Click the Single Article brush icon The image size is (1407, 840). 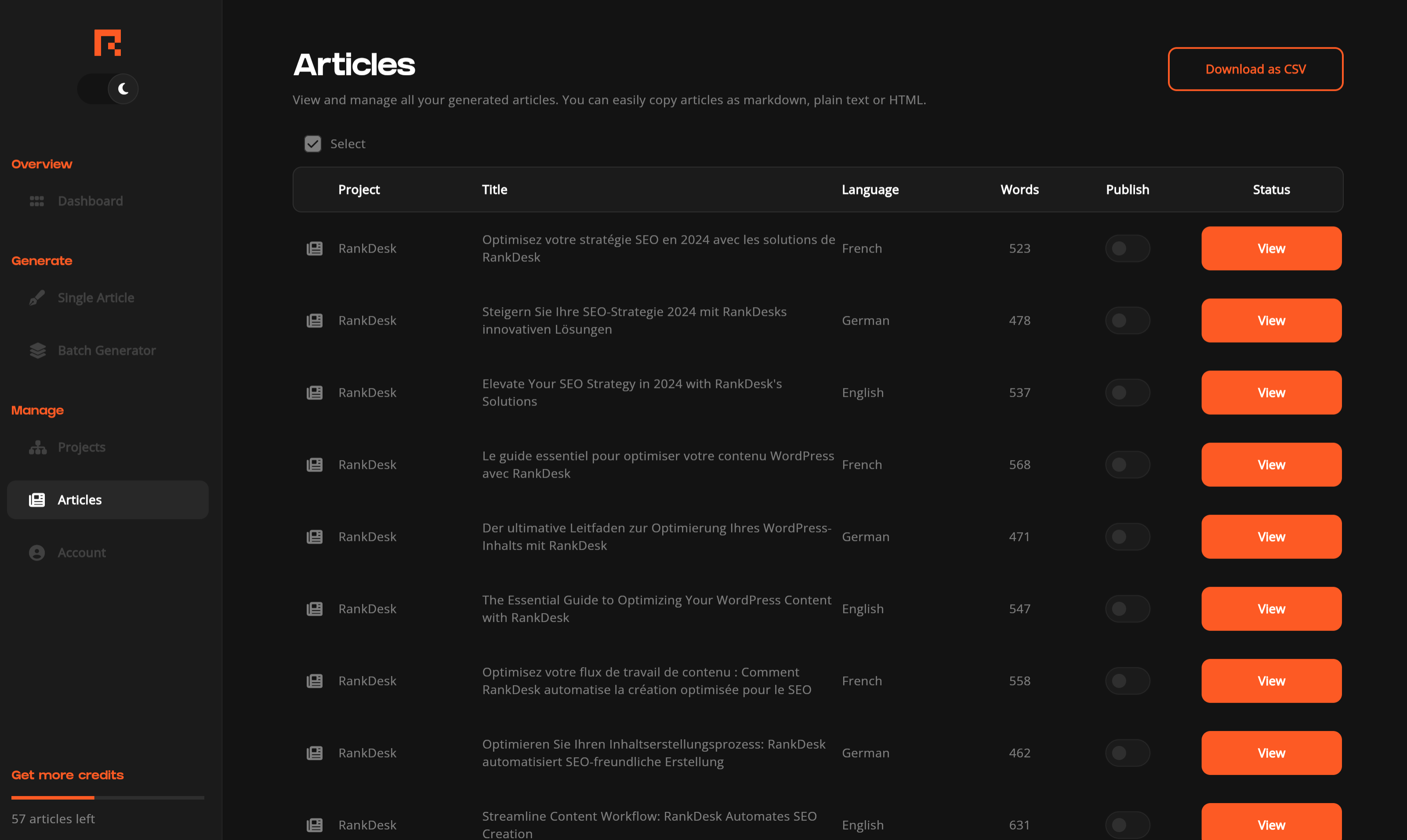[37, 298]
